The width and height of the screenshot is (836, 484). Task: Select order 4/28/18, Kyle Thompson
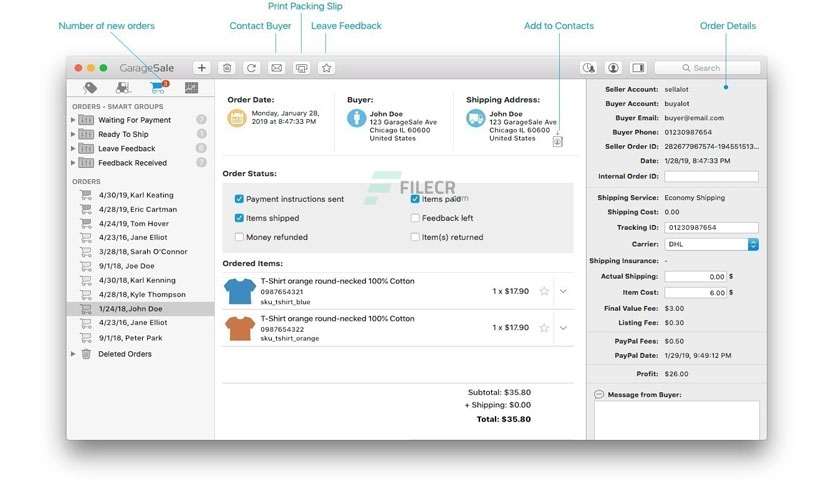tap(141, 294)
